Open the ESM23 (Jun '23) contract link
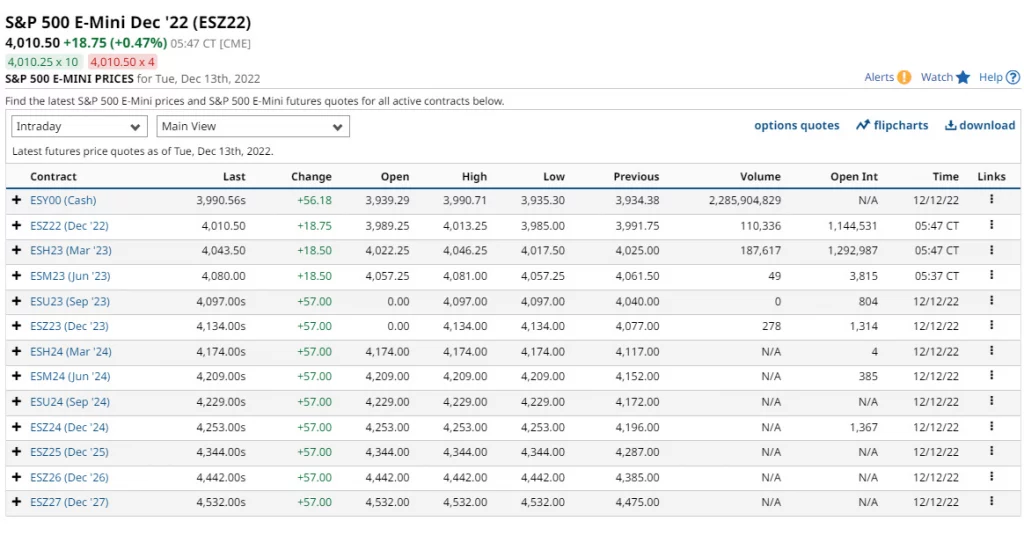The height and width of the screenshot is (543, 1024). tap(70, 276)
